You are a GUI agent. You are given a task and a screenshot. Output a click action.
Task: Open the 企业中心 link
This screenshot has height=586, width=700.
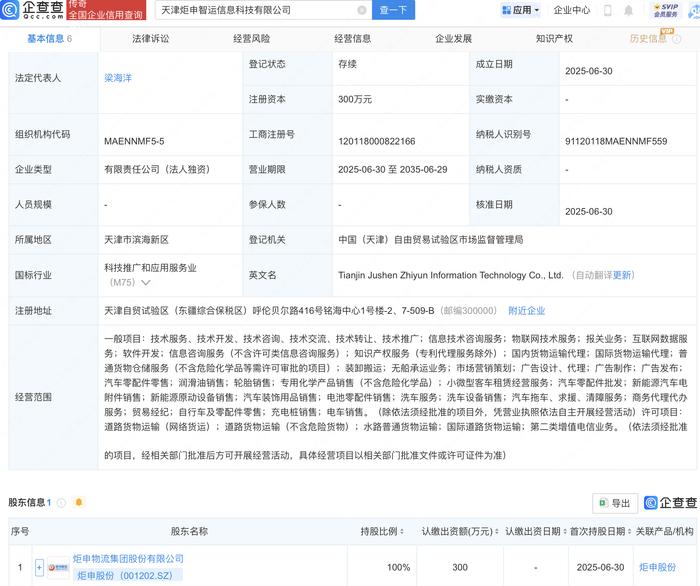[571, 10]
